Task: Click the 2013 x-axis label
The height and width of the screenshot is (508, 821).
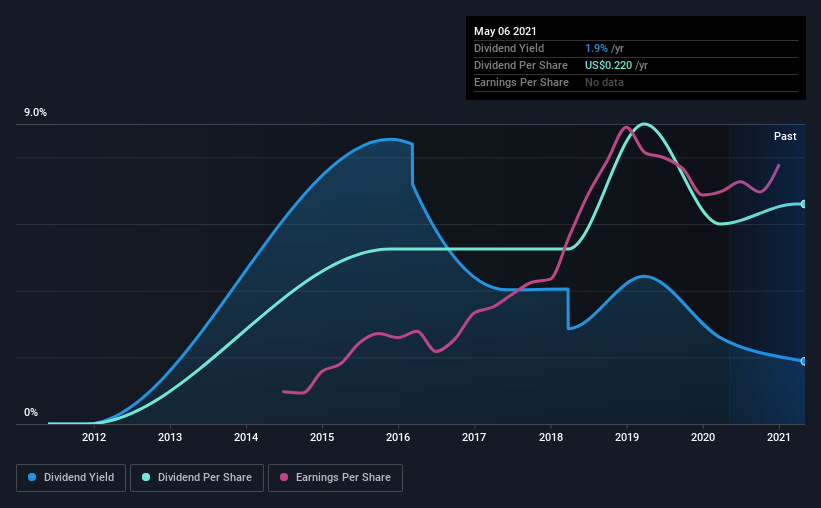Action: (170, 437)
